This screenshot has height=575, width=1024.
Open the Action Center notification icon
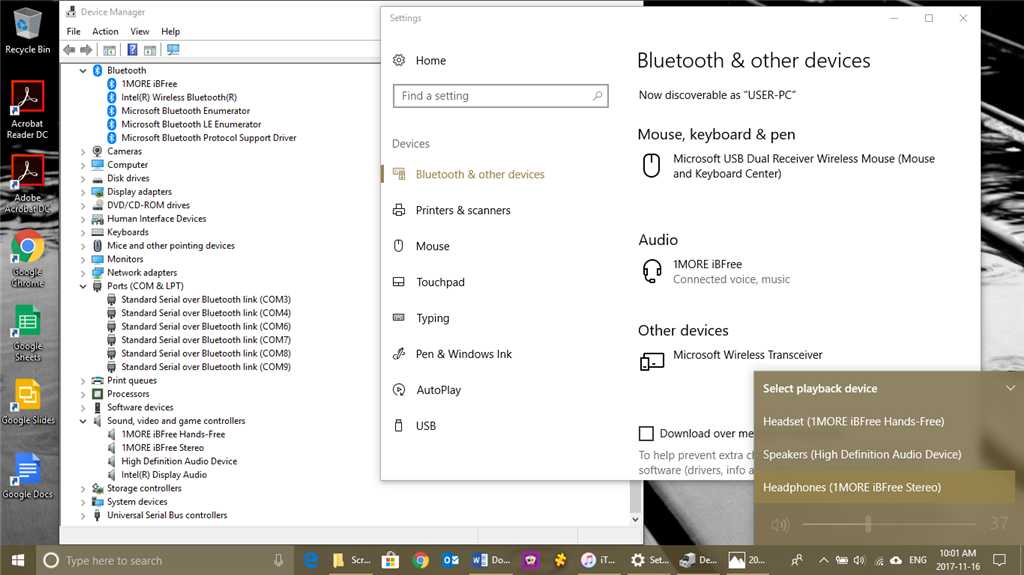point(999,560)
